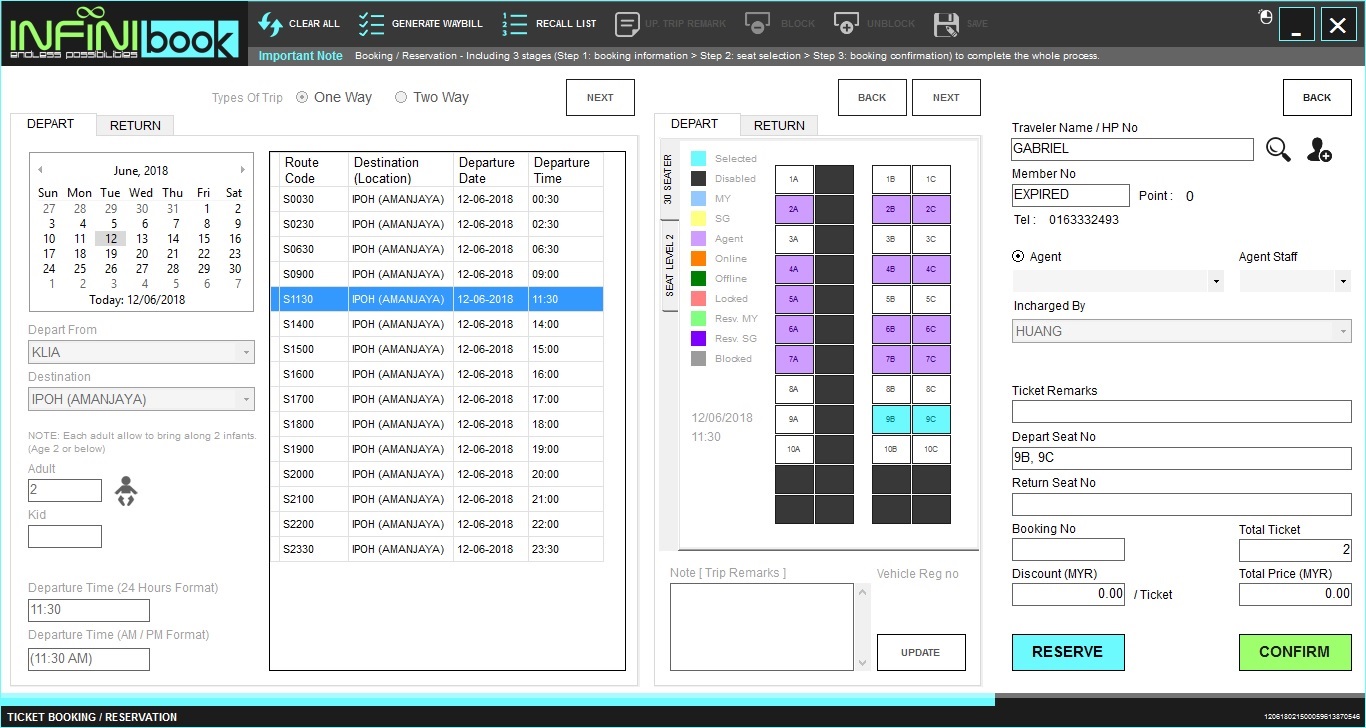Click Today: 12/06/2018 in calendar

[x=137, y=299]
